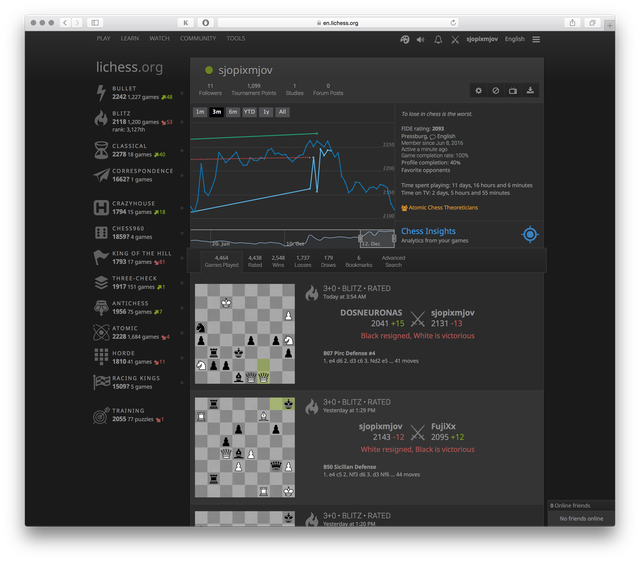The image size is (640, 562).
Task: Select the 6m chart range
Action: pos(233,112)
